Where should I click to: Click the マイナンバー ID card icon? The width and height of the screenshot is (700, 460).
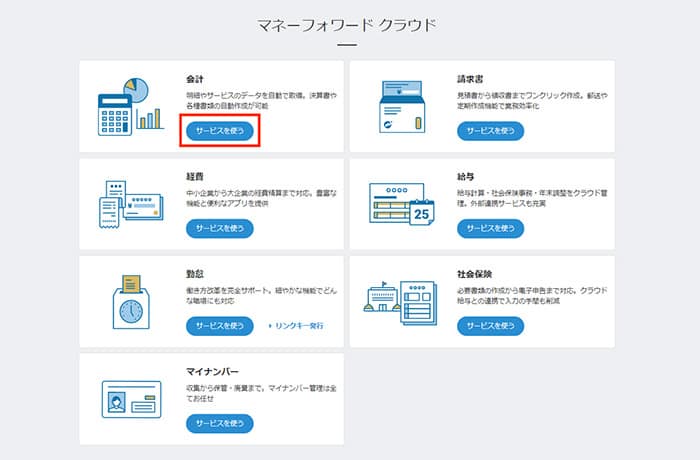(130, 397)
